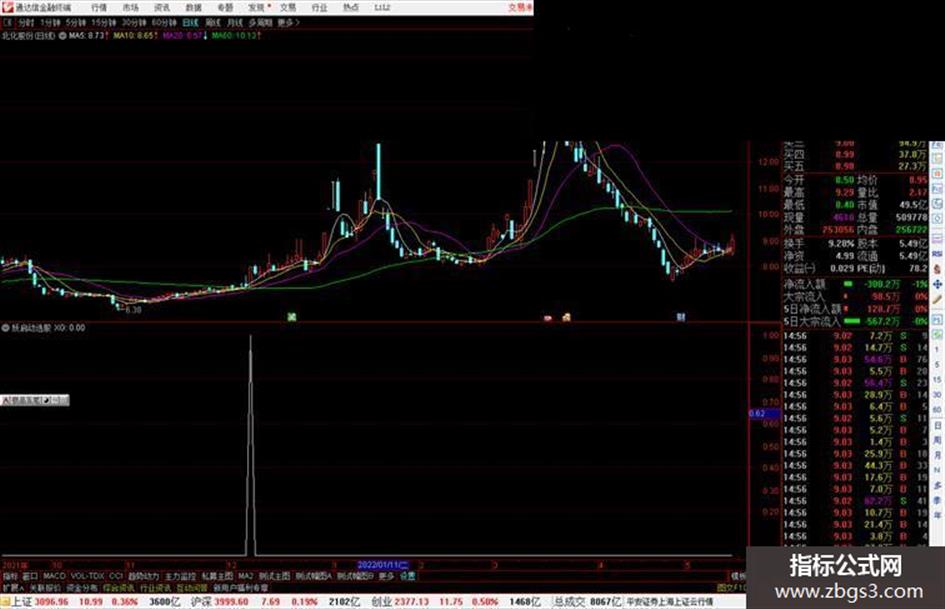The width and height of the screenshot is (945, 609).
Task: Select the MACD indicator tab
Action: click(54, 576)
